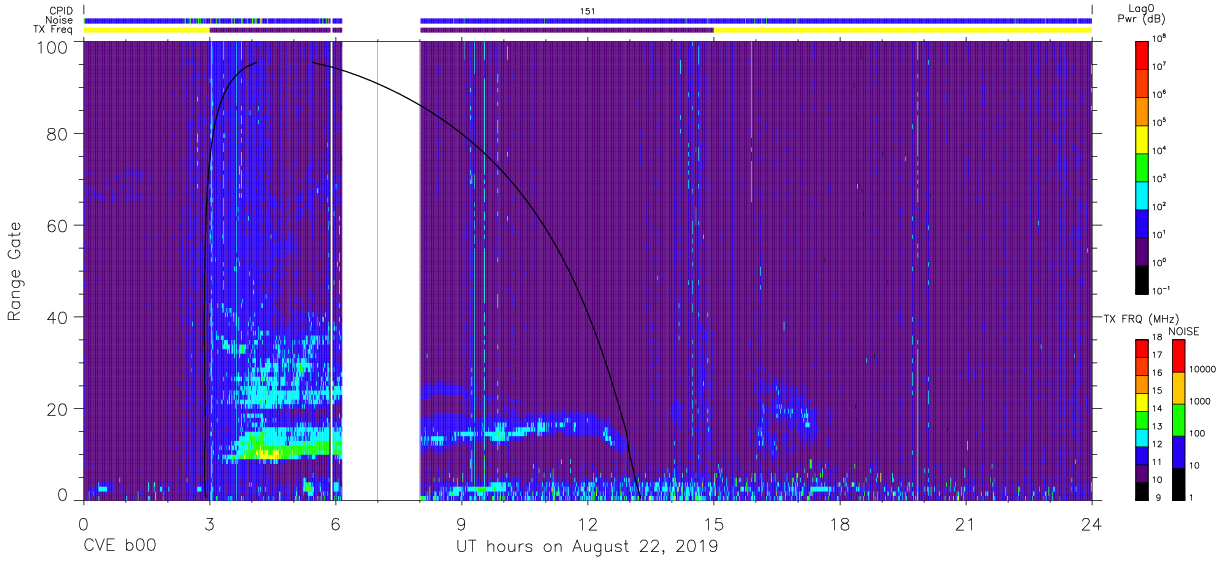
Task: Click the CPID value '151'
Action: pos(587,10)
